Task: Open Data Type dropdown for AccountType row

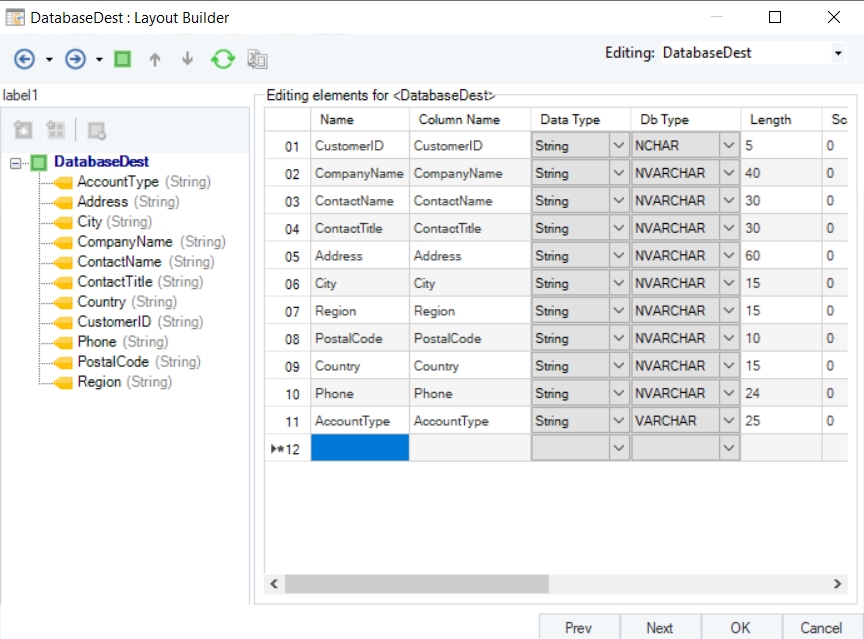Action: point(617,421)
